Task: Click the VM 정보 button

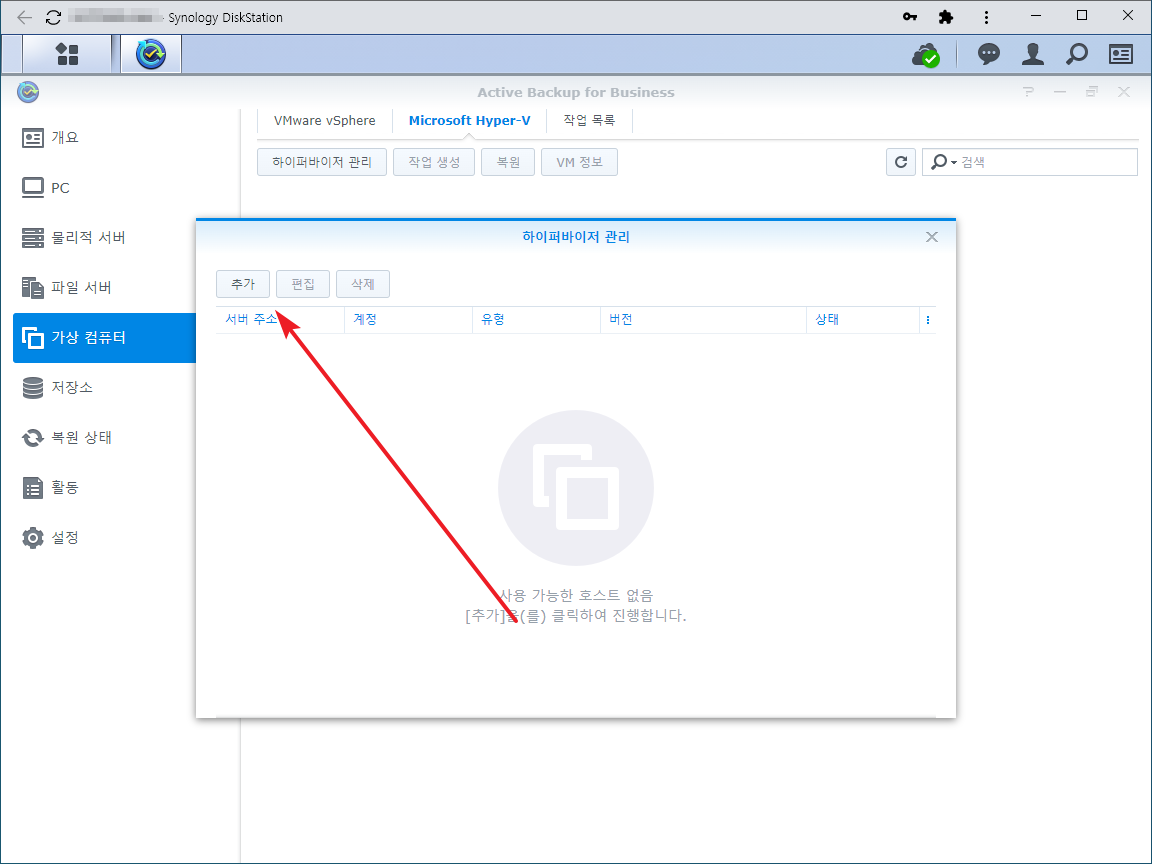Action: click(x=579, y=162)
